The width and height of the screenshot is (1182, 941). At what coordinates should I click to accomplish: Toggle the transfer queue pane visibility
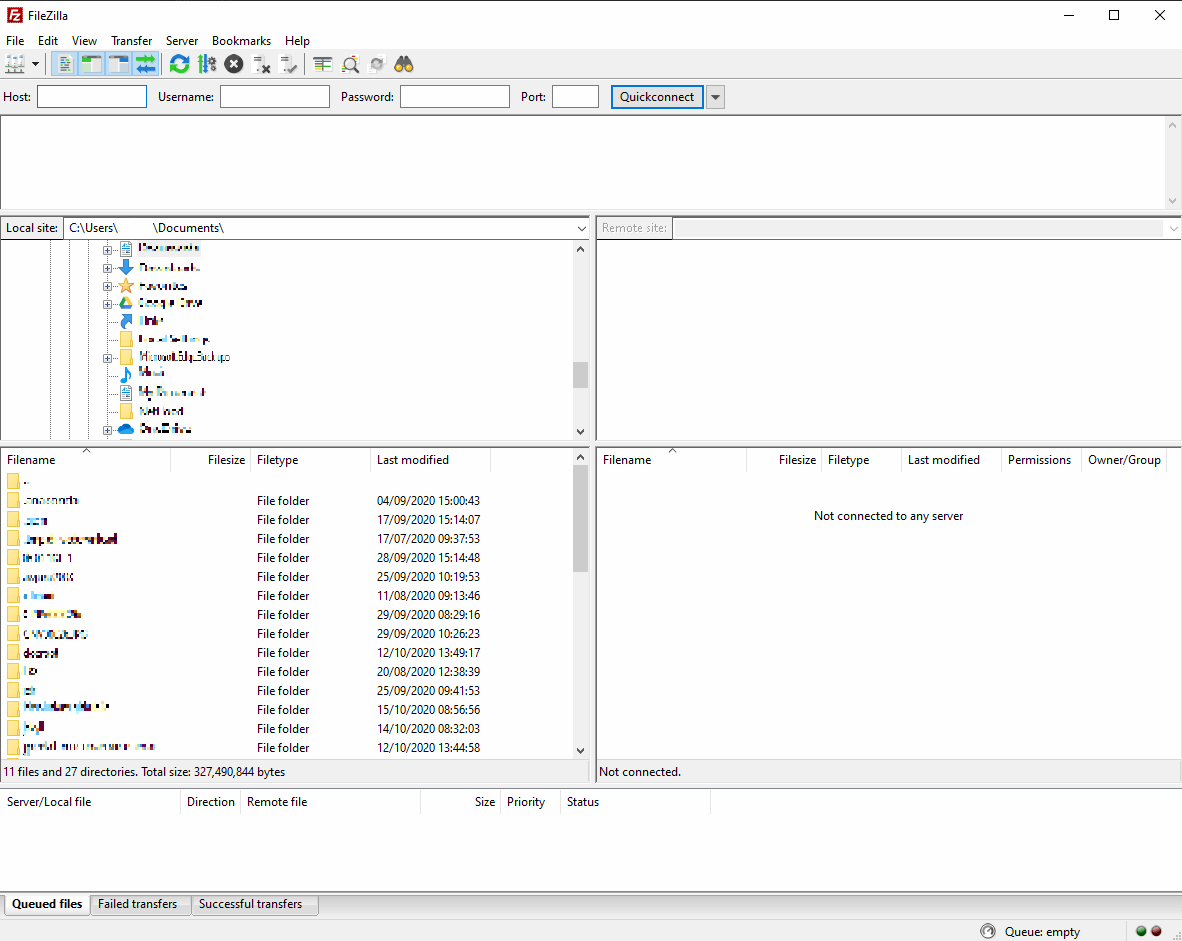pos(146,63)
